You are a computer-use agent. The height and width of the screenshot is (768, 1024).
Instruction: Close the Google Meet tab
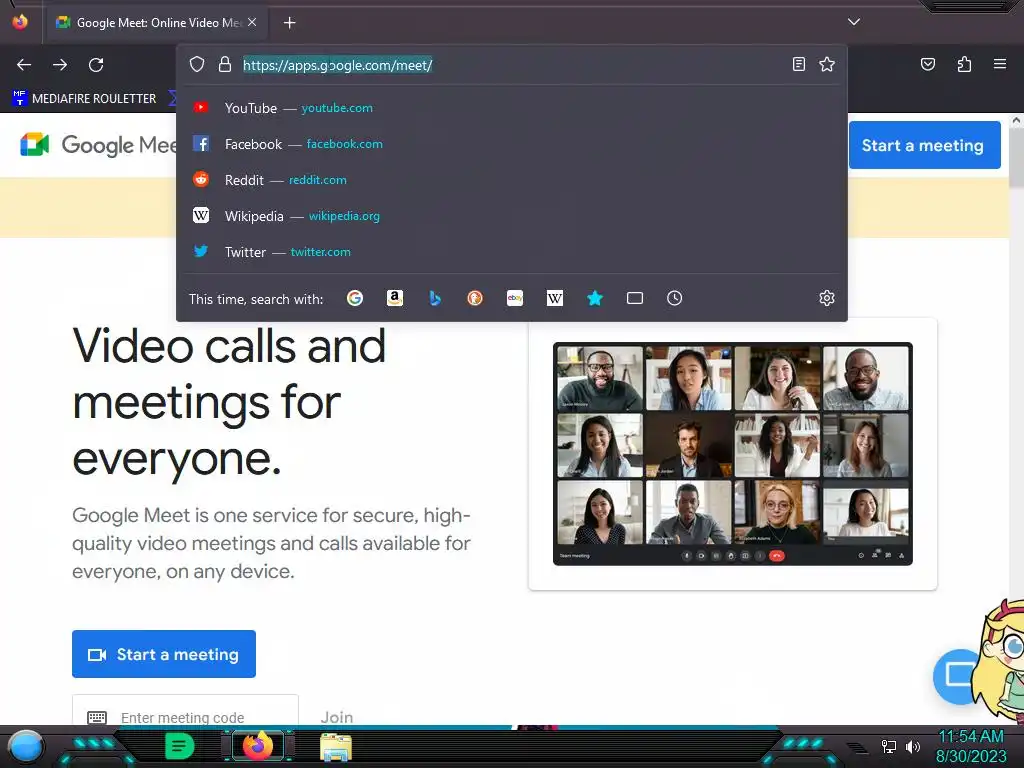point(252,22)
